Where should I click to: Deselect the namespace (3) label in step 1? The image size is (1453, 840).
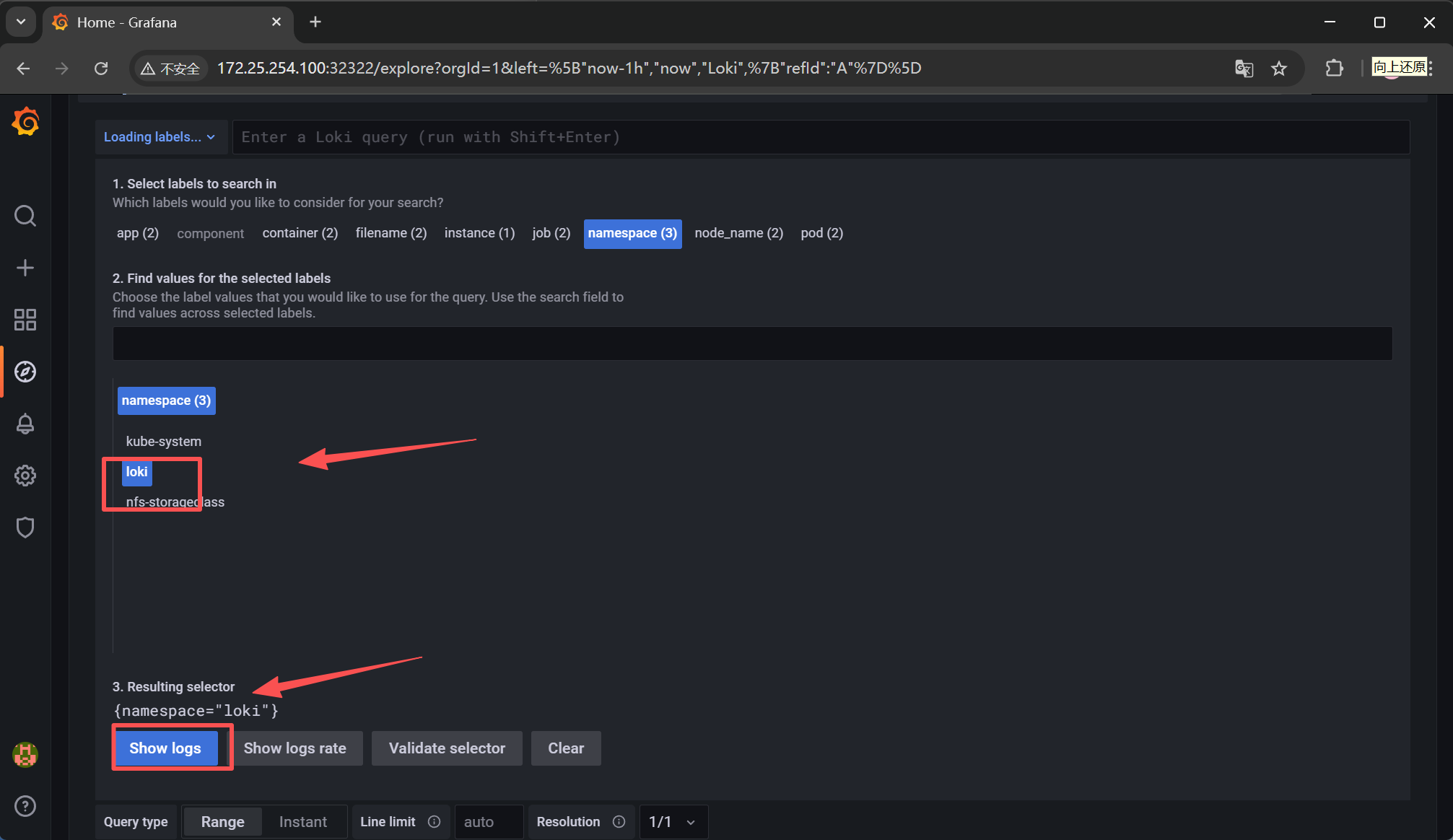click(x=632, y=233)
